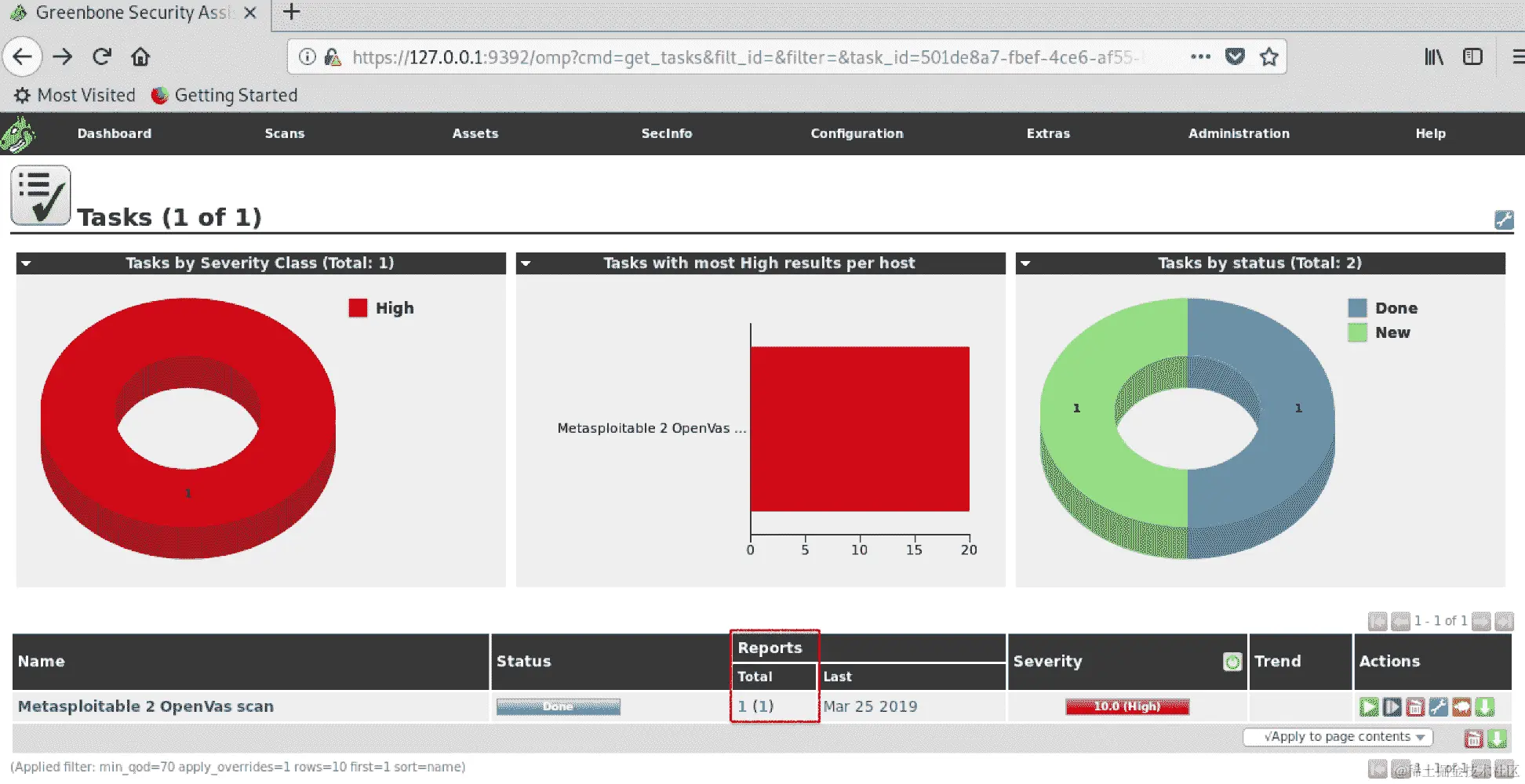Open the Configuration menu

coord(857,134)
